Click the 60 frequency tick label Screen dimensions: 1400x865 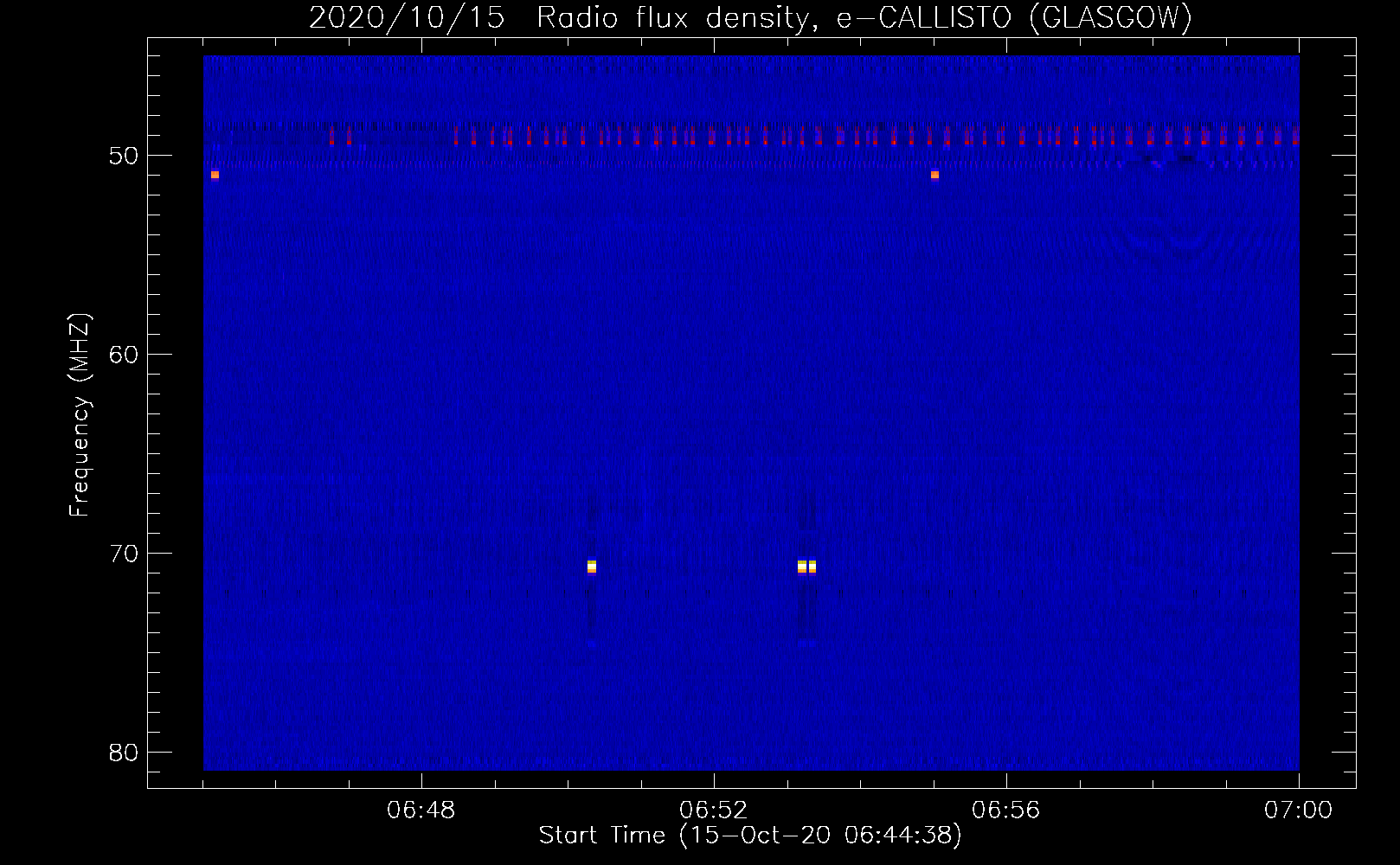click(124, 355)
